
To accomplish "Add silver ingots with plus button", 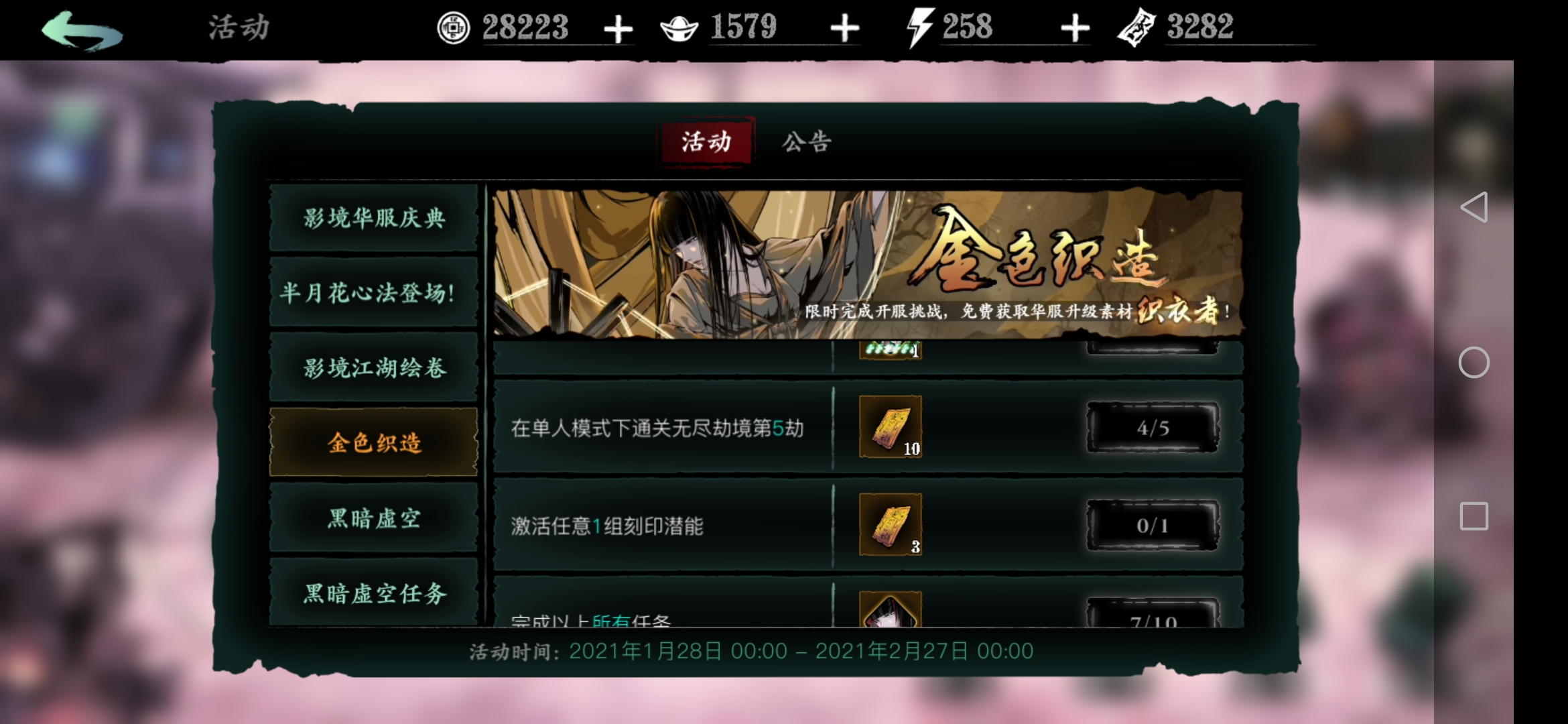I will pos(844,29).
